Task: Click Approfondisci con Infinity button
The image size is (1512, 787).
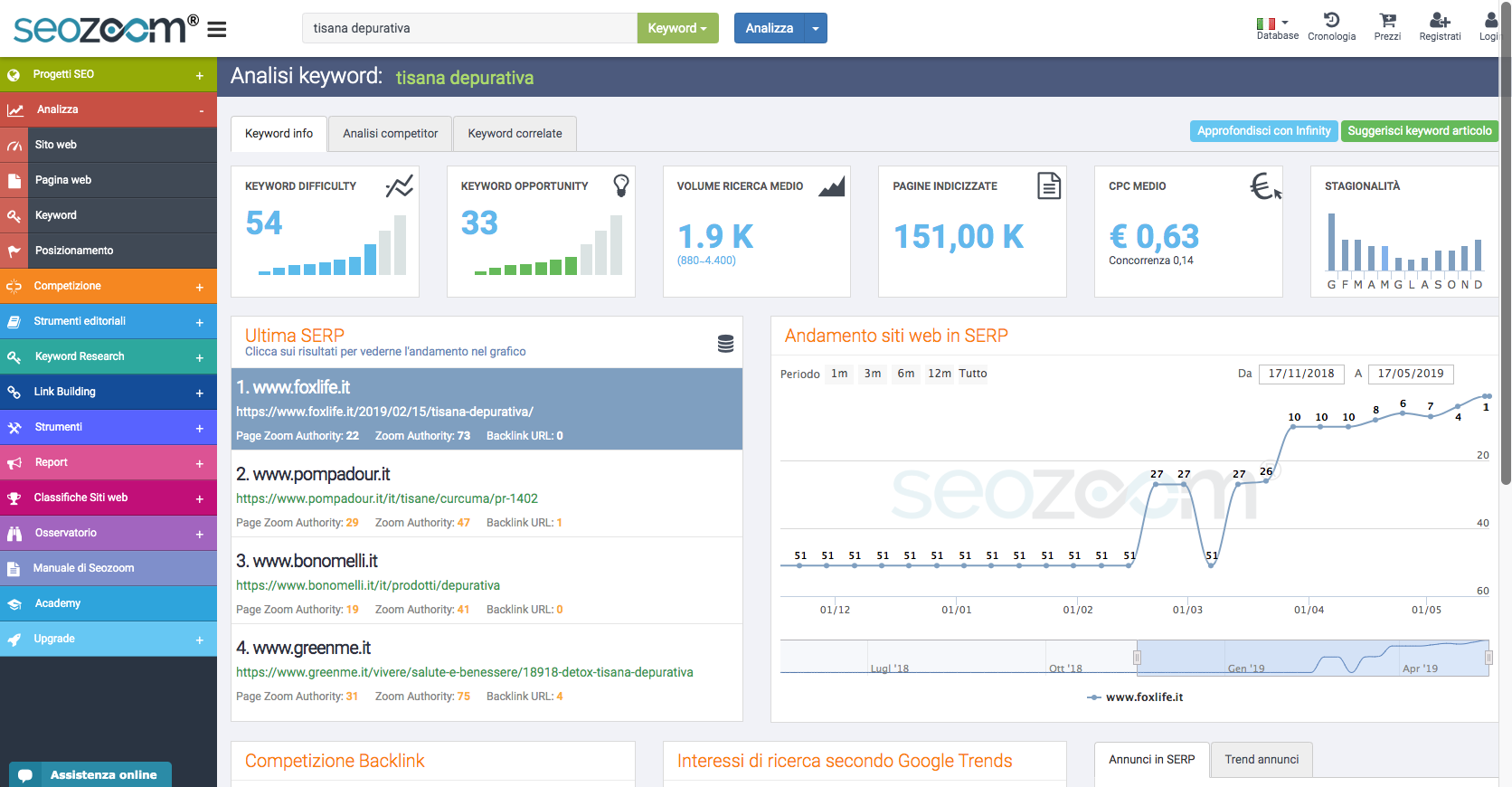Action: point(1264,131)
